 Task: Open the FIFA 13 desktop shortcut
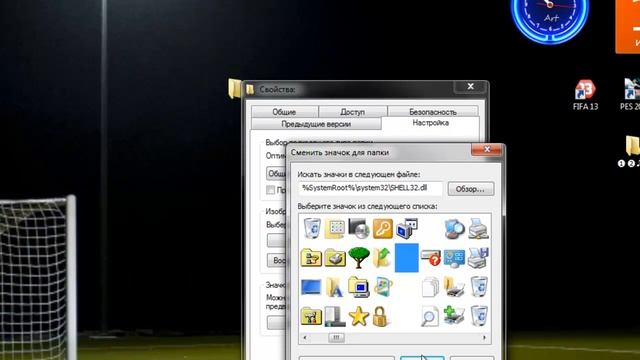[x=585, y=95]
